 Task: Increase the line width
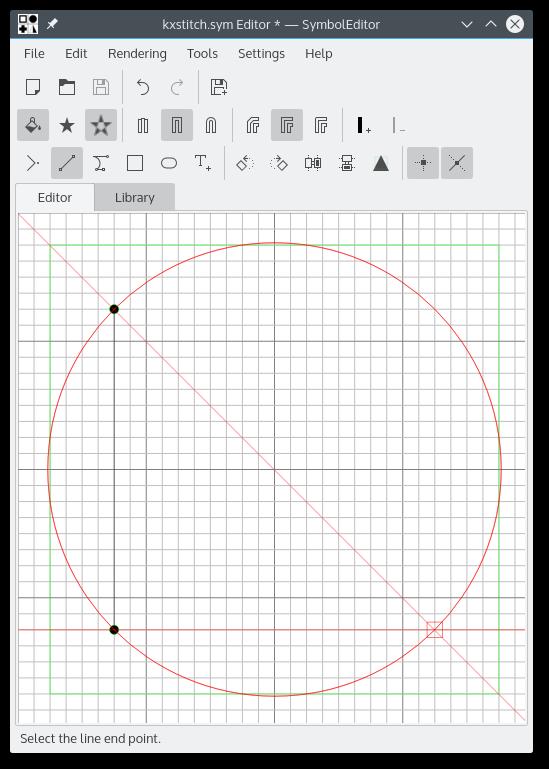[x=364, y=125]
